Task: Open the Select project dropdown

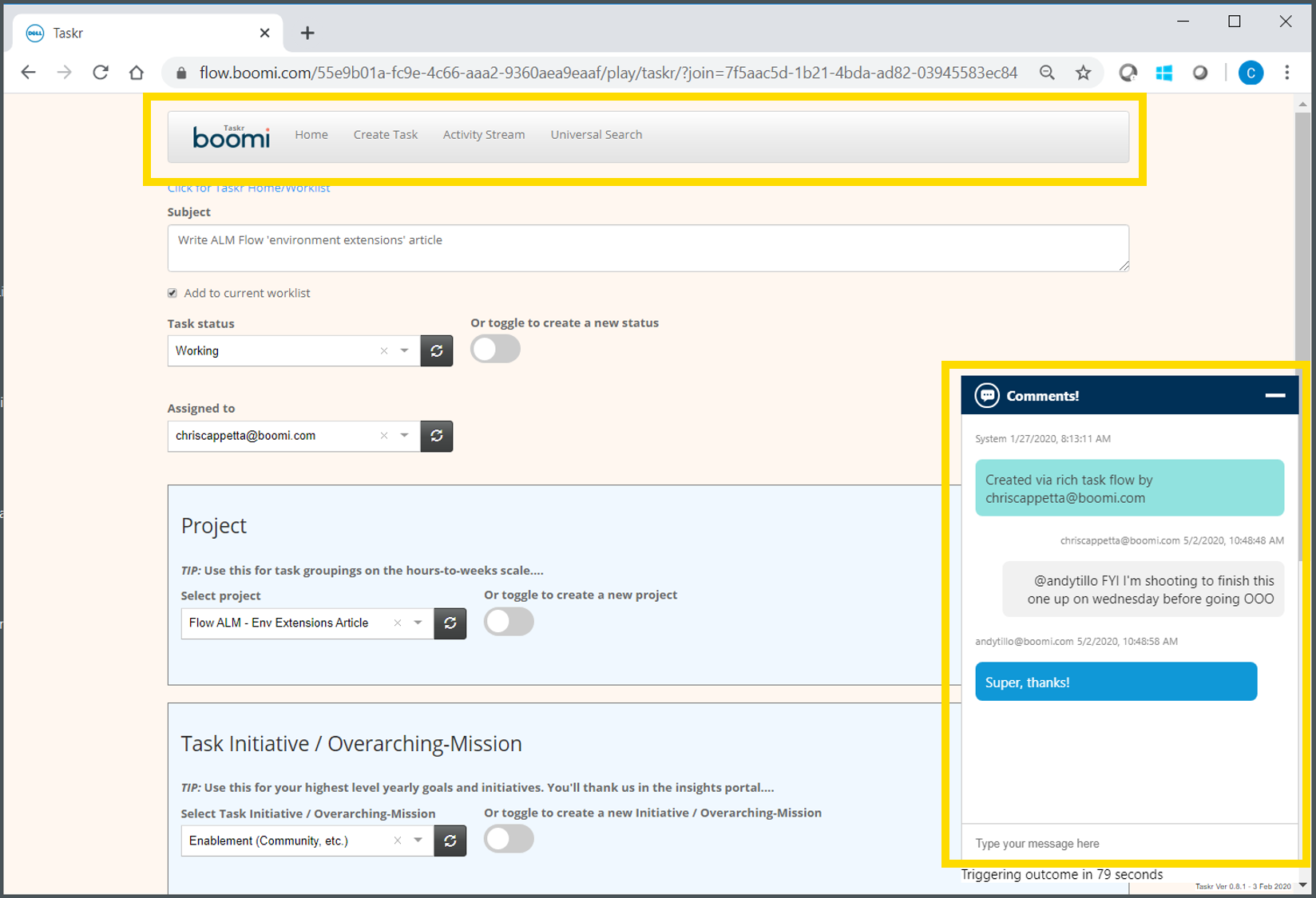Action: coord(417,623)
